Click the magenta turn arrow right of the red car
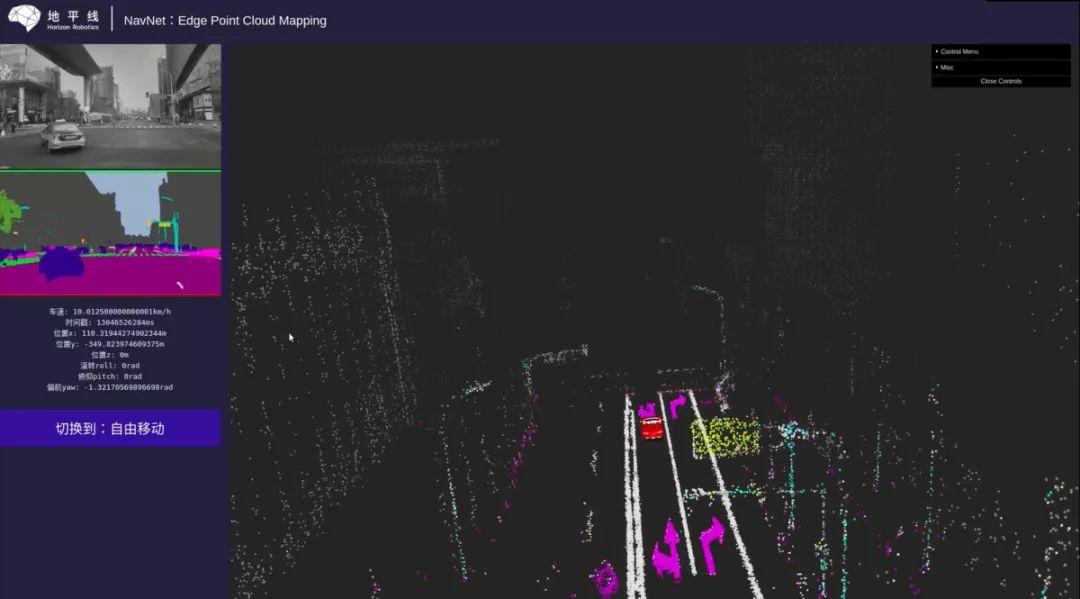 677,405
